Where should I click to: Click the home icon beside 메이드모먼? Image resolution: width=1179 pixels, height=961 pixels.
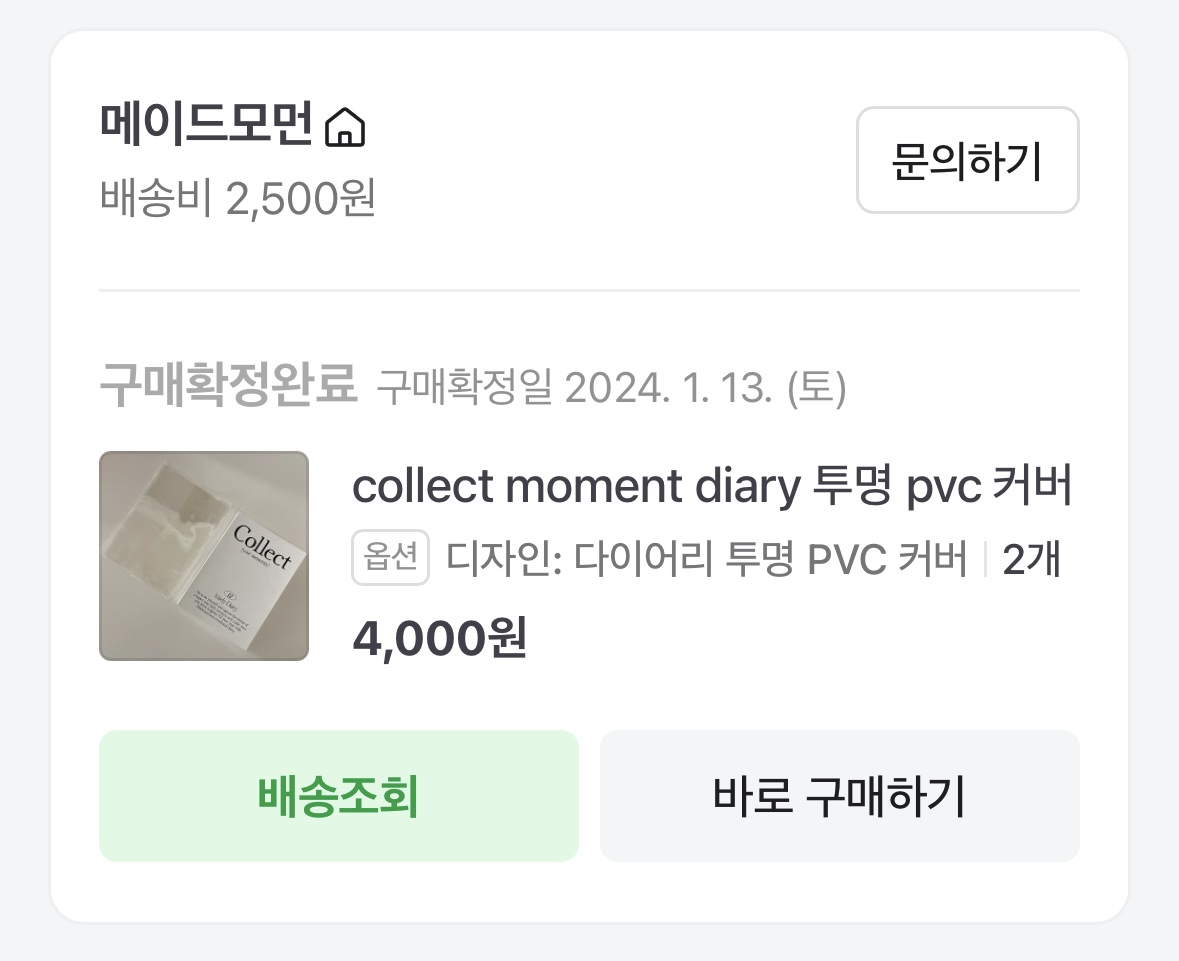(x=346, y=128)
